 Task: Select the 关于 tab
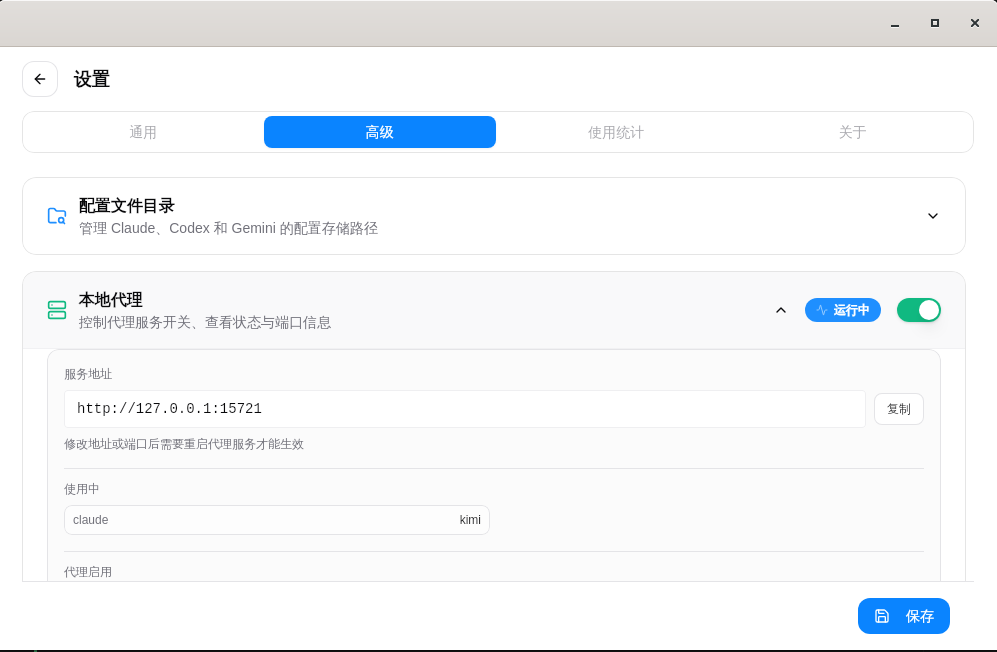(x=852, y=131)
